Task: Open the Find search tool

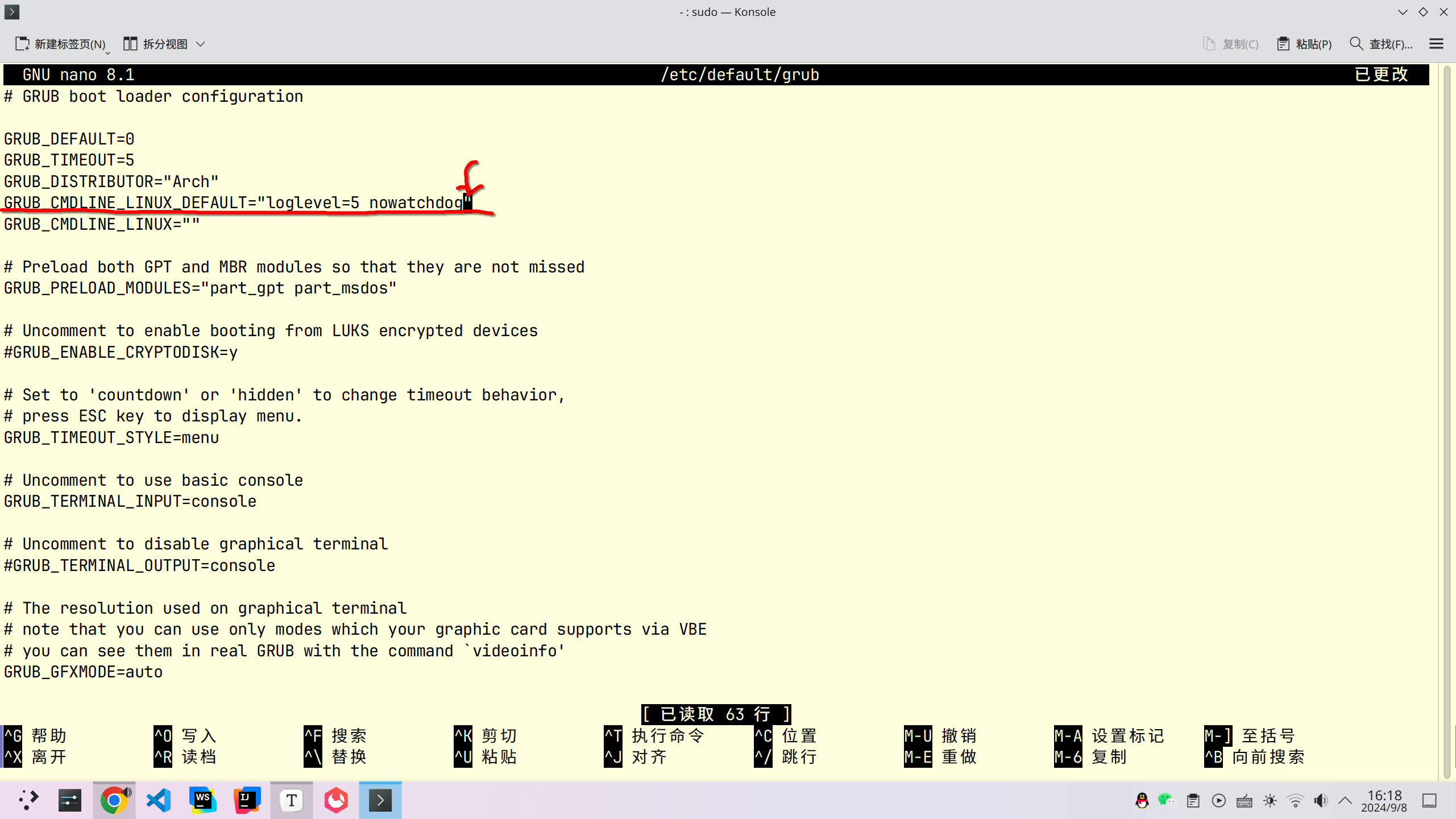Action: click(x=1380, y=44)
